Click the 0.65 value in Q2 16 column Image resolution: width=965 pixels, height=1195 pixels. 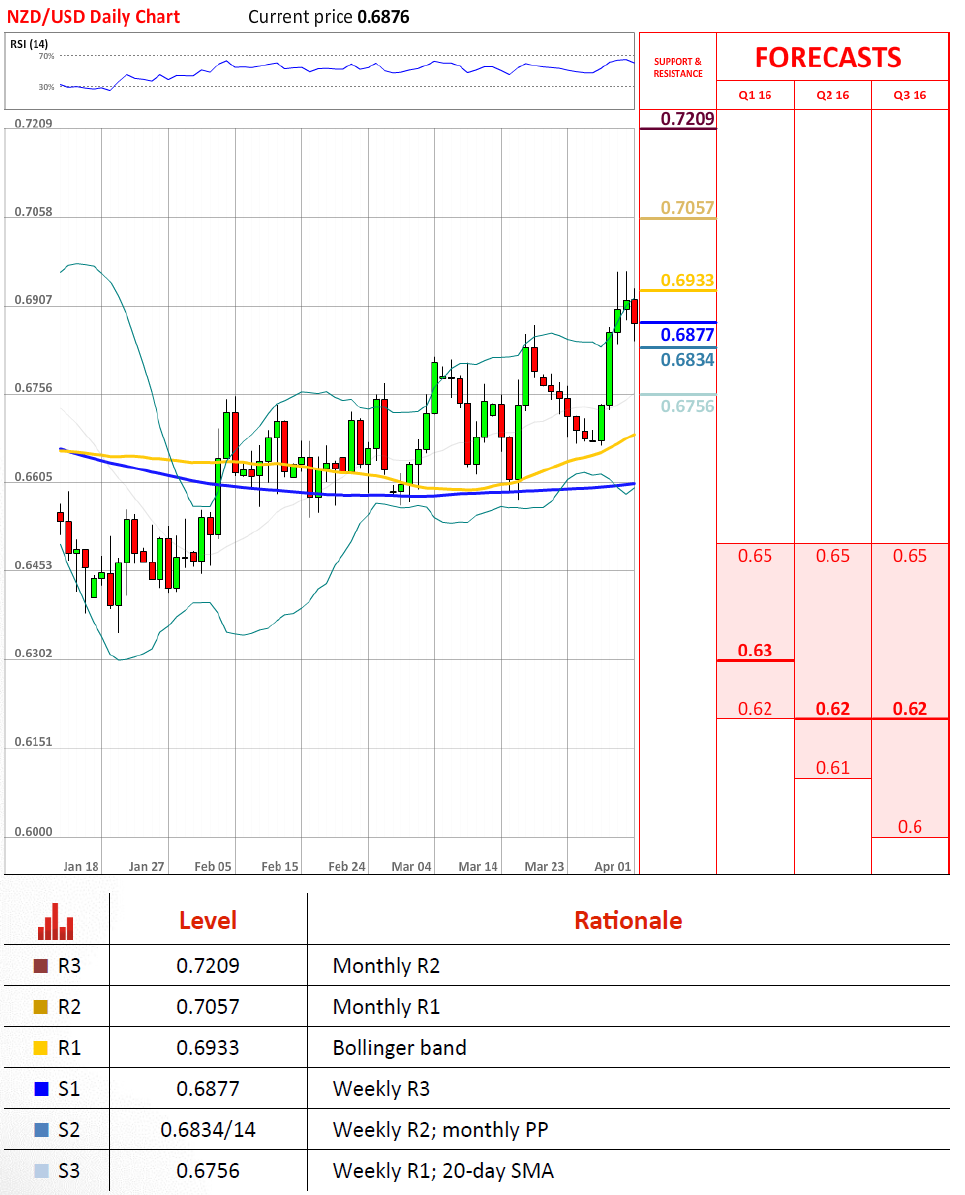[832, 556]
